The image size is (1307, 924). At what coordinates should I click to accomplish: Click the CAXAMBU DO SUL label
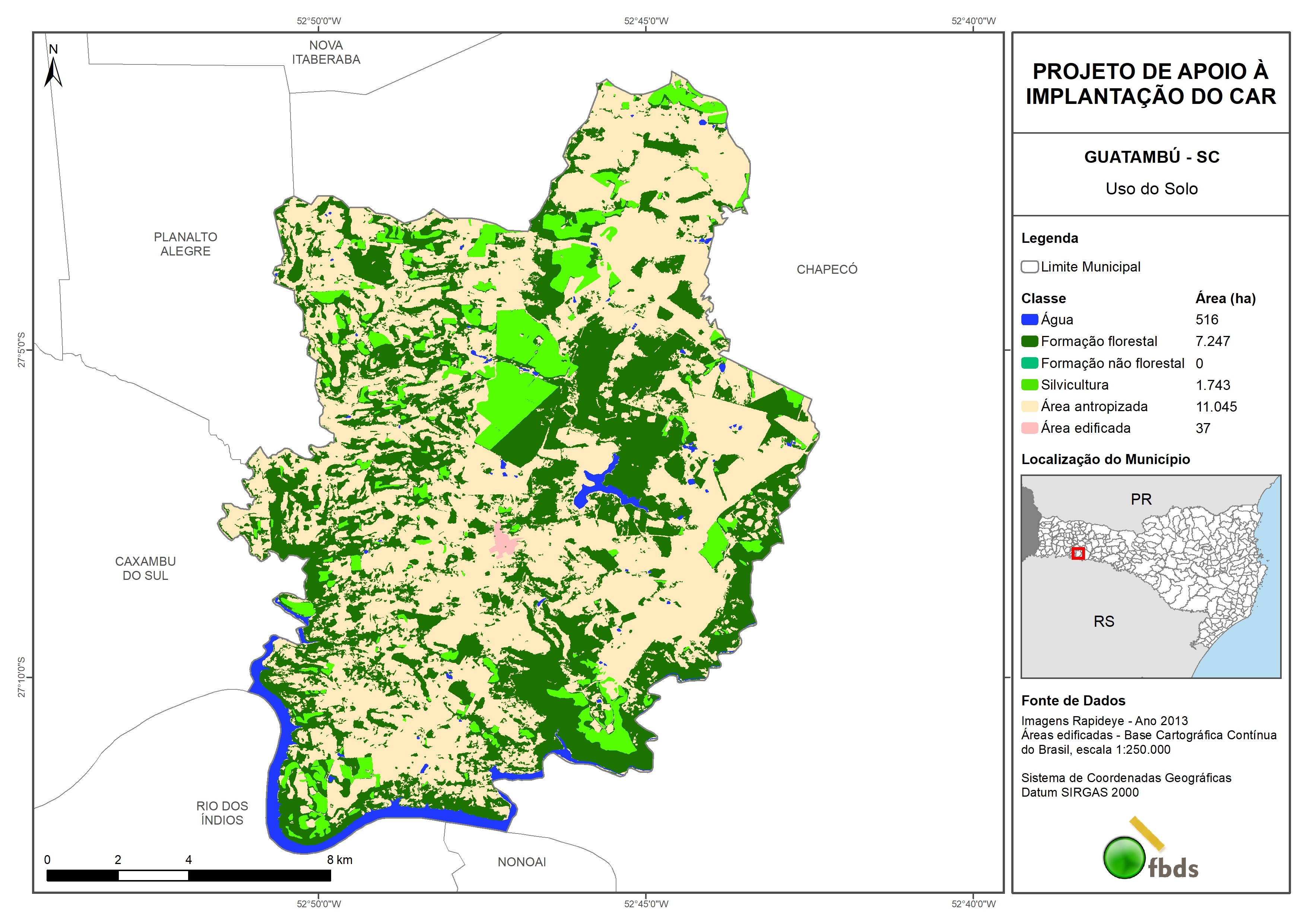click(x=145, y=568)
